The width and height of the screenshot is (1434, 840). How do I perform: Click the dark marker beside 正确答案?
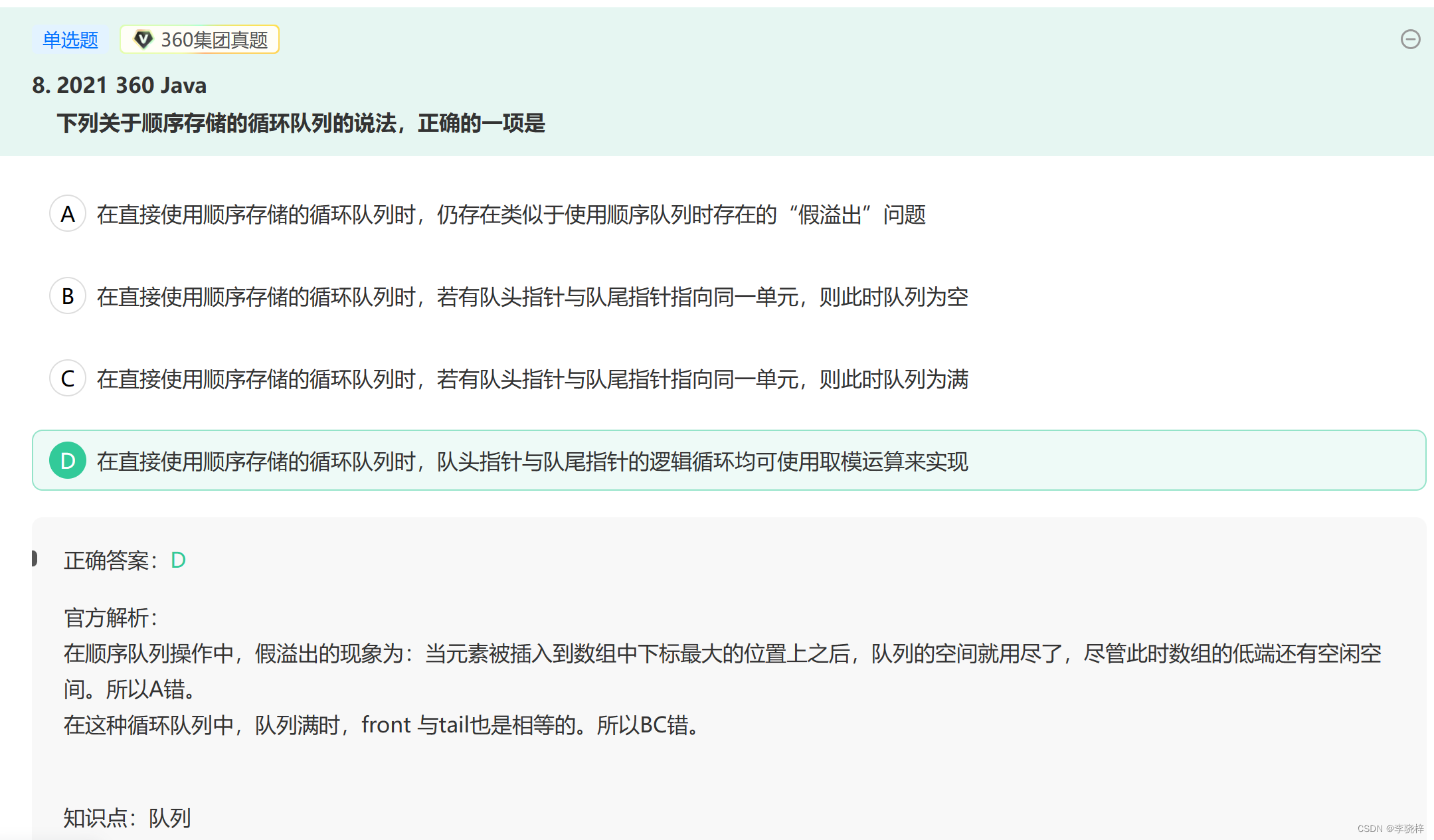(x=34, y=558)
